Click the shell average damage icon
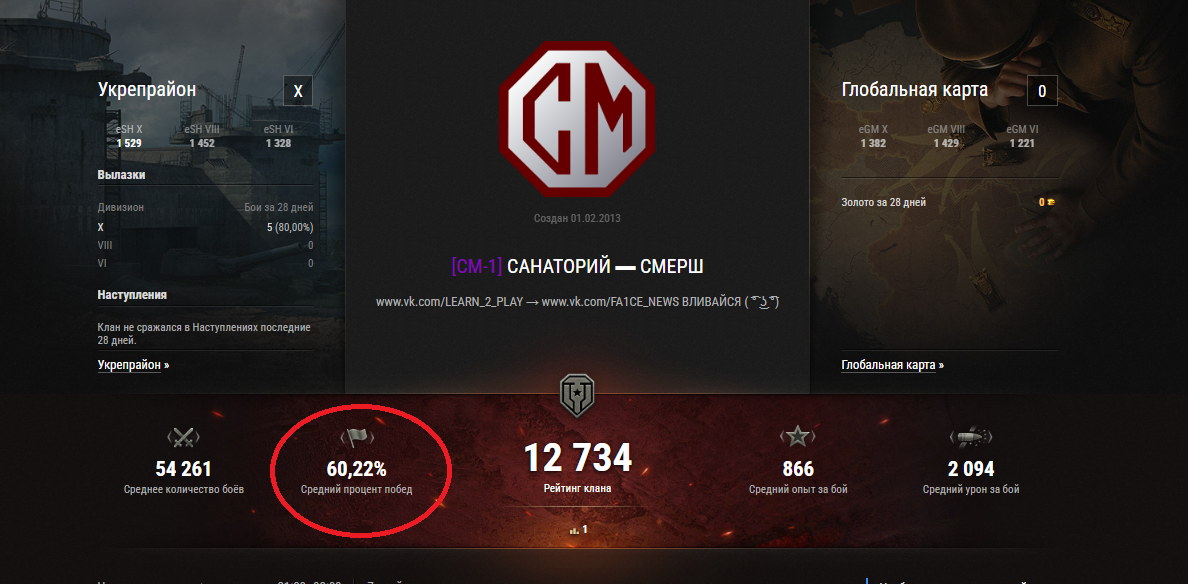The width and height of the screenshot is (1188, 584). [x=971, y=436]
